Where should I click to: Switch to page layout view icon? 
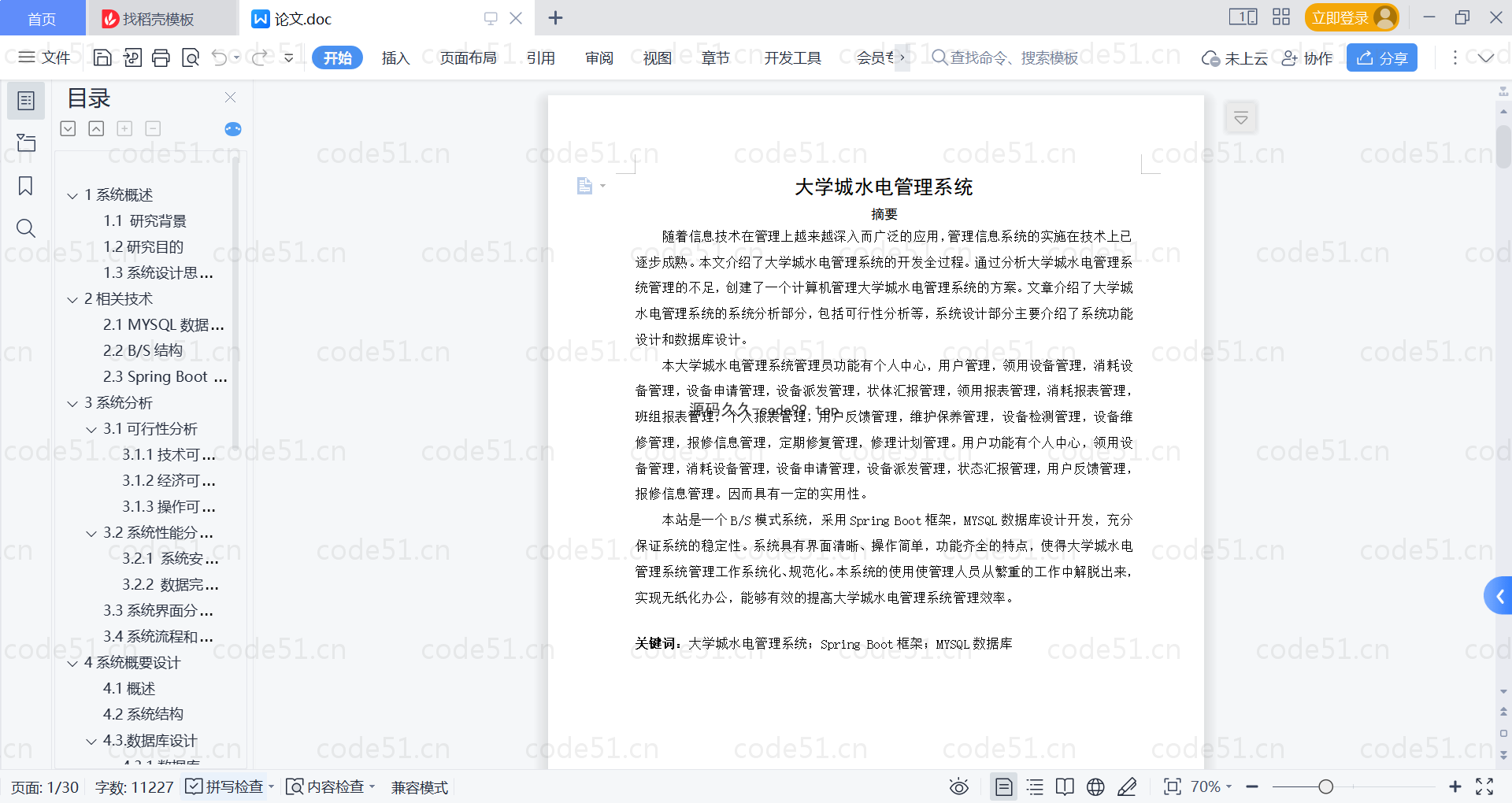[1004, 786]
